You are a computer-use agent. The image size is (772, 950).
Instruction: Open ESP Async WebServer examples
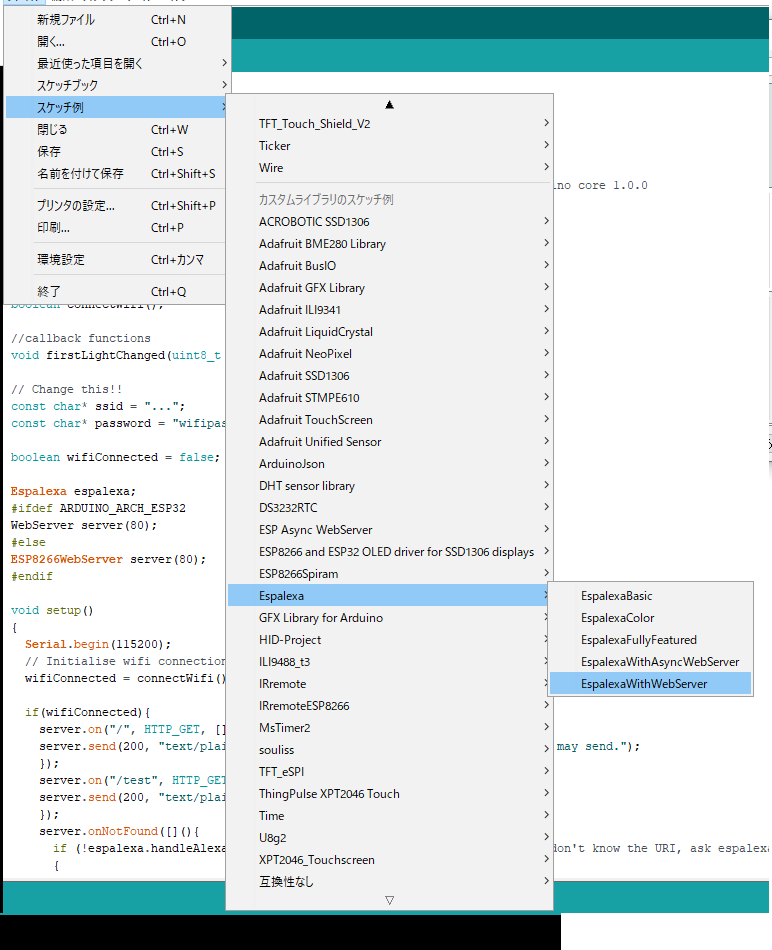point(390,530)
